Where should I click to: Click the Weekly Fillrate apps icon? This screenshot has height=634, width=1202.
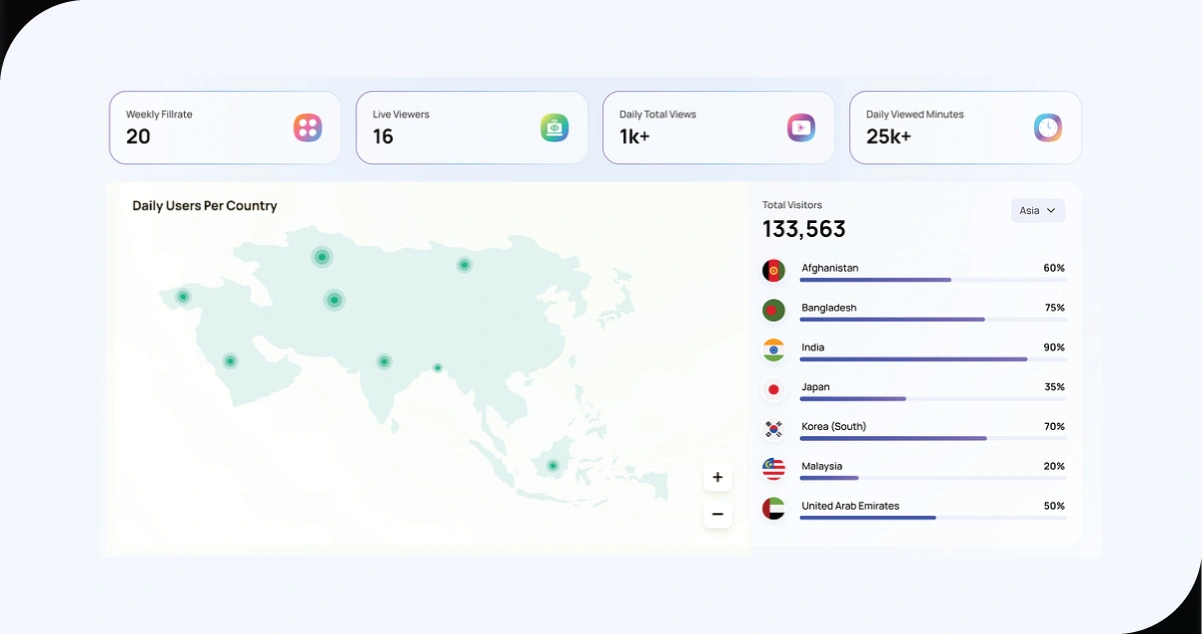(307, 127)
